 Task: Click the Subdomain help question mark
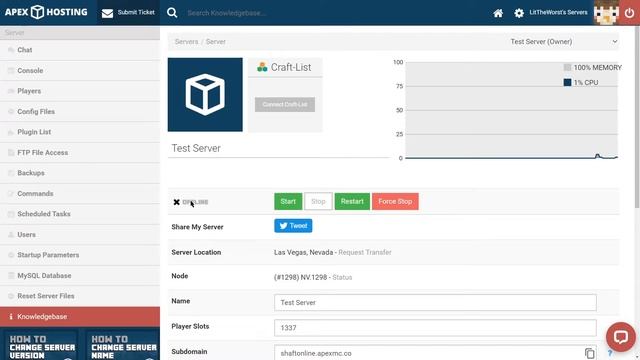click(610, 353)
